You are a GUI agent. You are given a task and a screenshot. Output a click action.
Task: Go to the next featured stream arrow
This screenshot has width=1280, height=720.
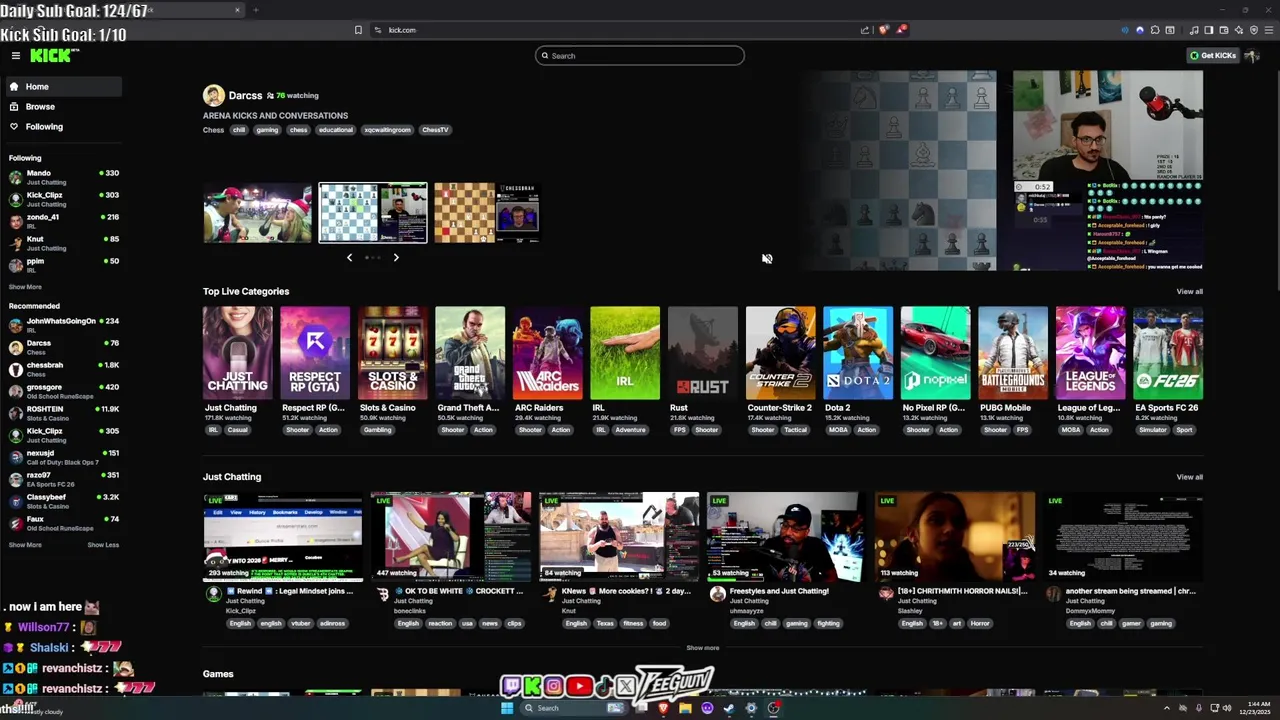(396, 257)
